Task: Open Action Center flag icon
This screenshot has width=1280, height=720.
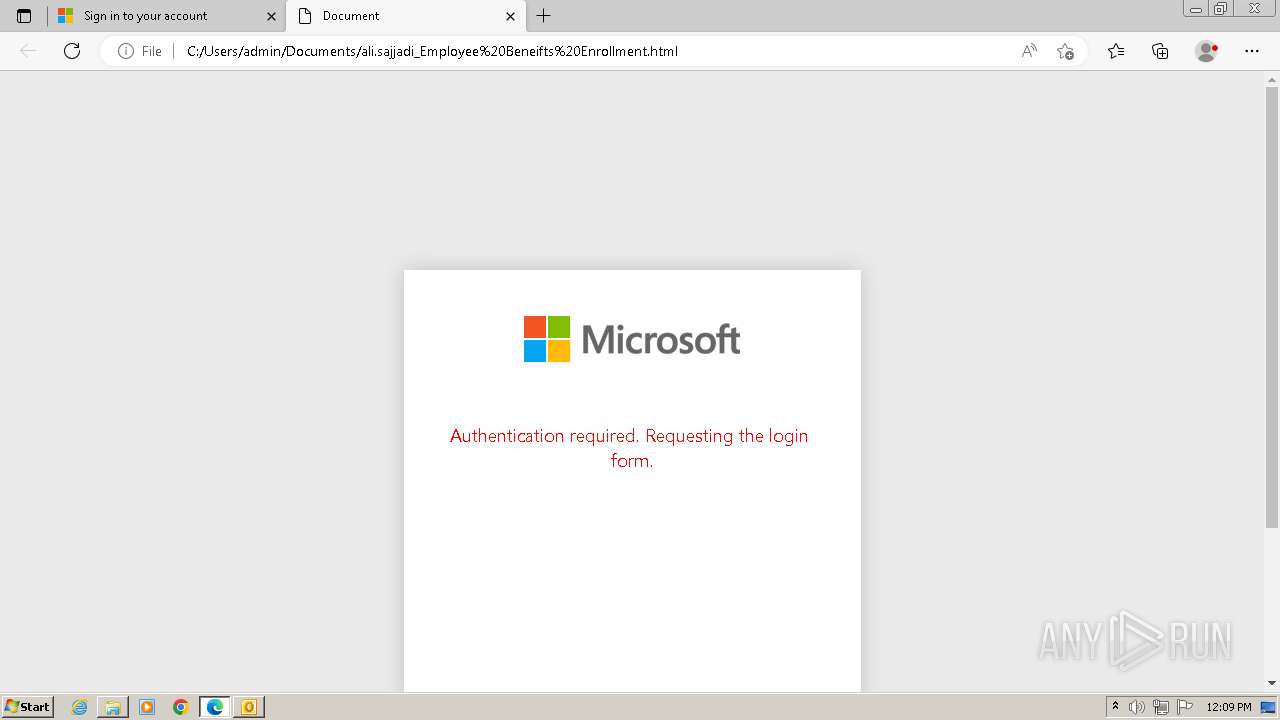Action: (1185, 707)
